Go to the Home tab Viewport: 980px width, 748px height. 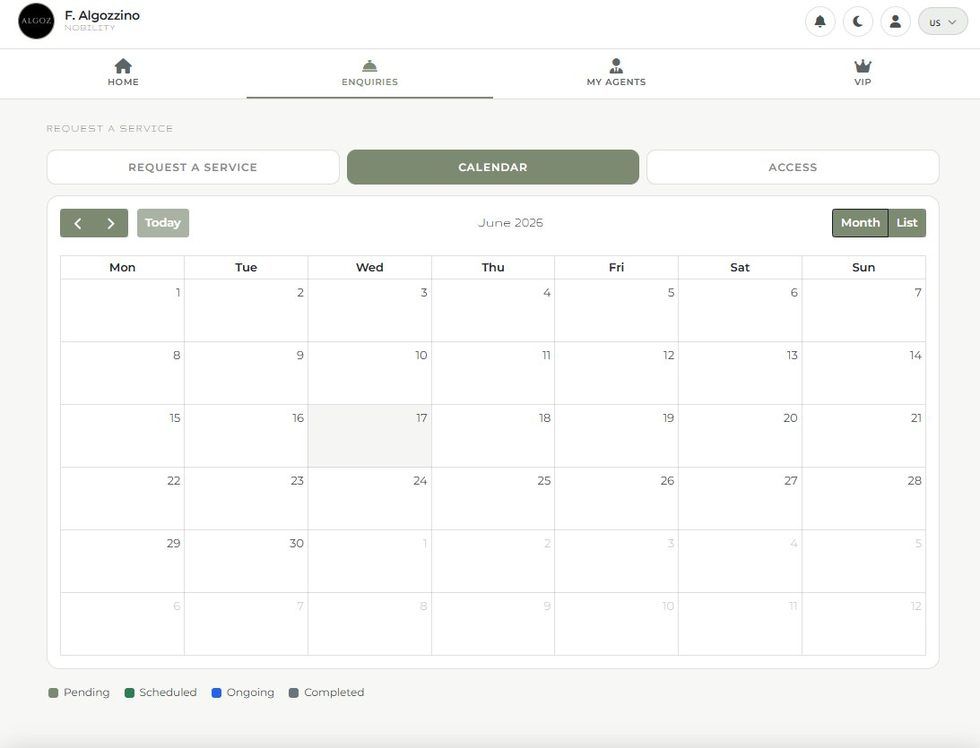click(x=123, y=73)
